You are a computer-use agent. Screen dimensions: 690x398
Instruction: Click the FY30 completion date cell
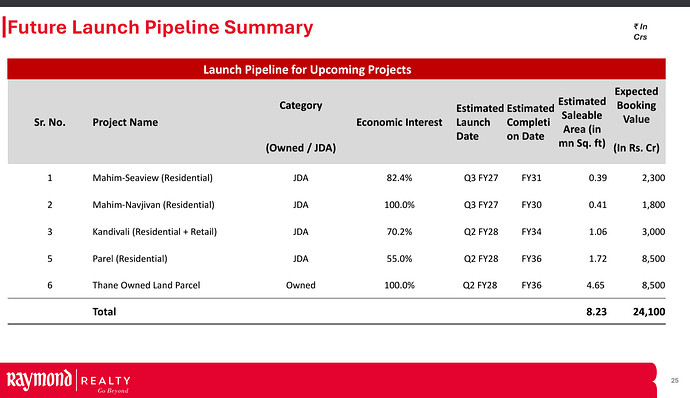click(x=531, y=205)
